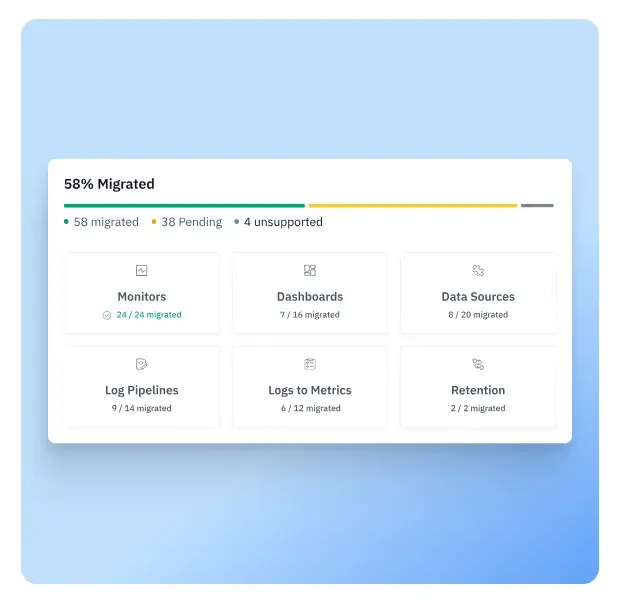The height and width of the screenshot is (599, 623).
Task: Click the 2 / 2 migrated text
Action: coord(478,409)
